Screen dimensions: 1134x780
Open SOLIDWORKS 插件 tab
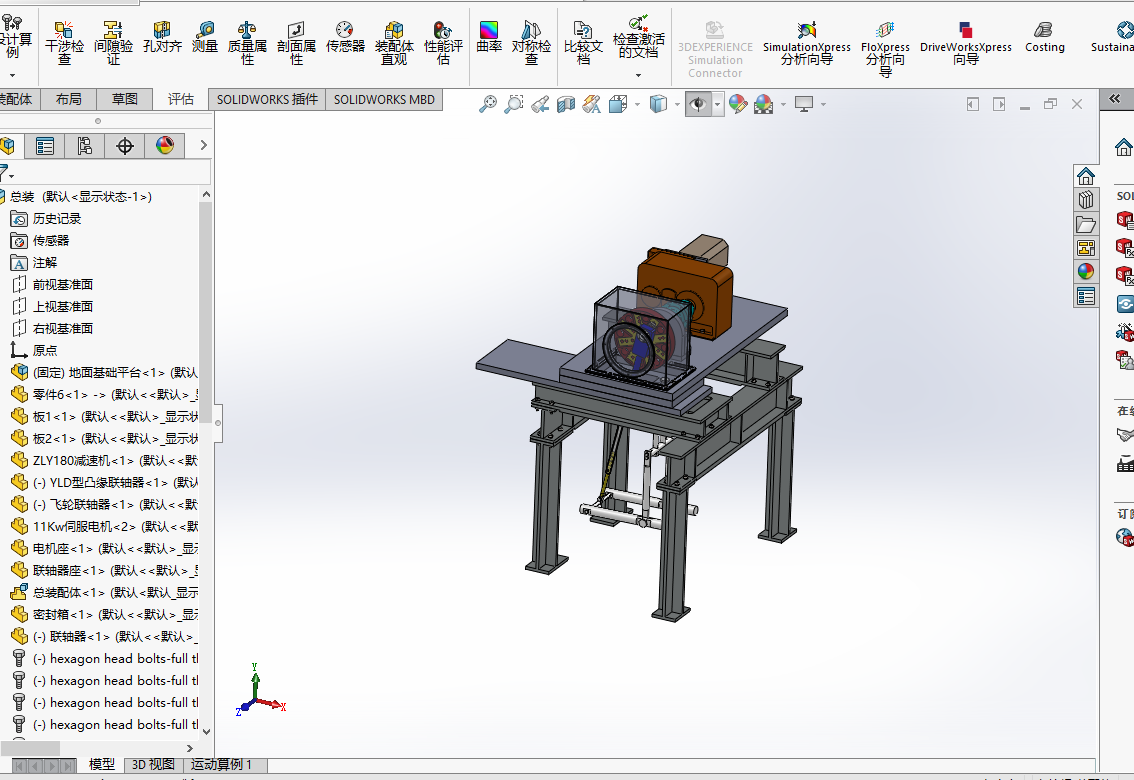click(267, 99)
